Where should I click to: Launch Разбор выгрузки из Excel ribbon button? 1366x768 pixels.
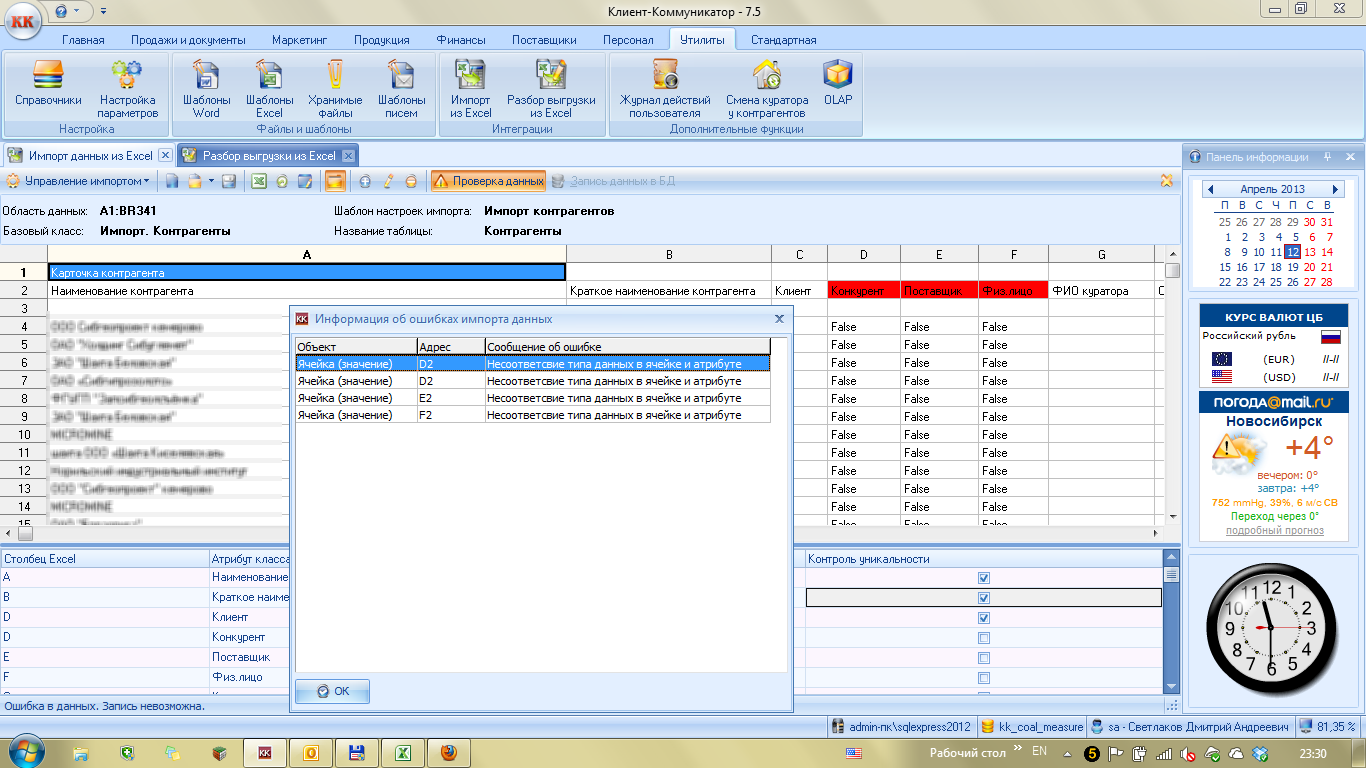click(551, 88)
